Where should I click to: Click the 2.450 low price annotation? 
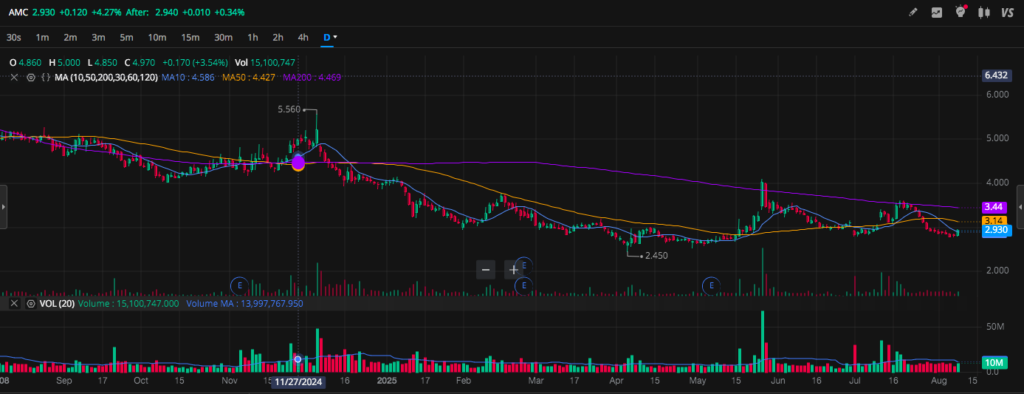[x=656, y=255]
